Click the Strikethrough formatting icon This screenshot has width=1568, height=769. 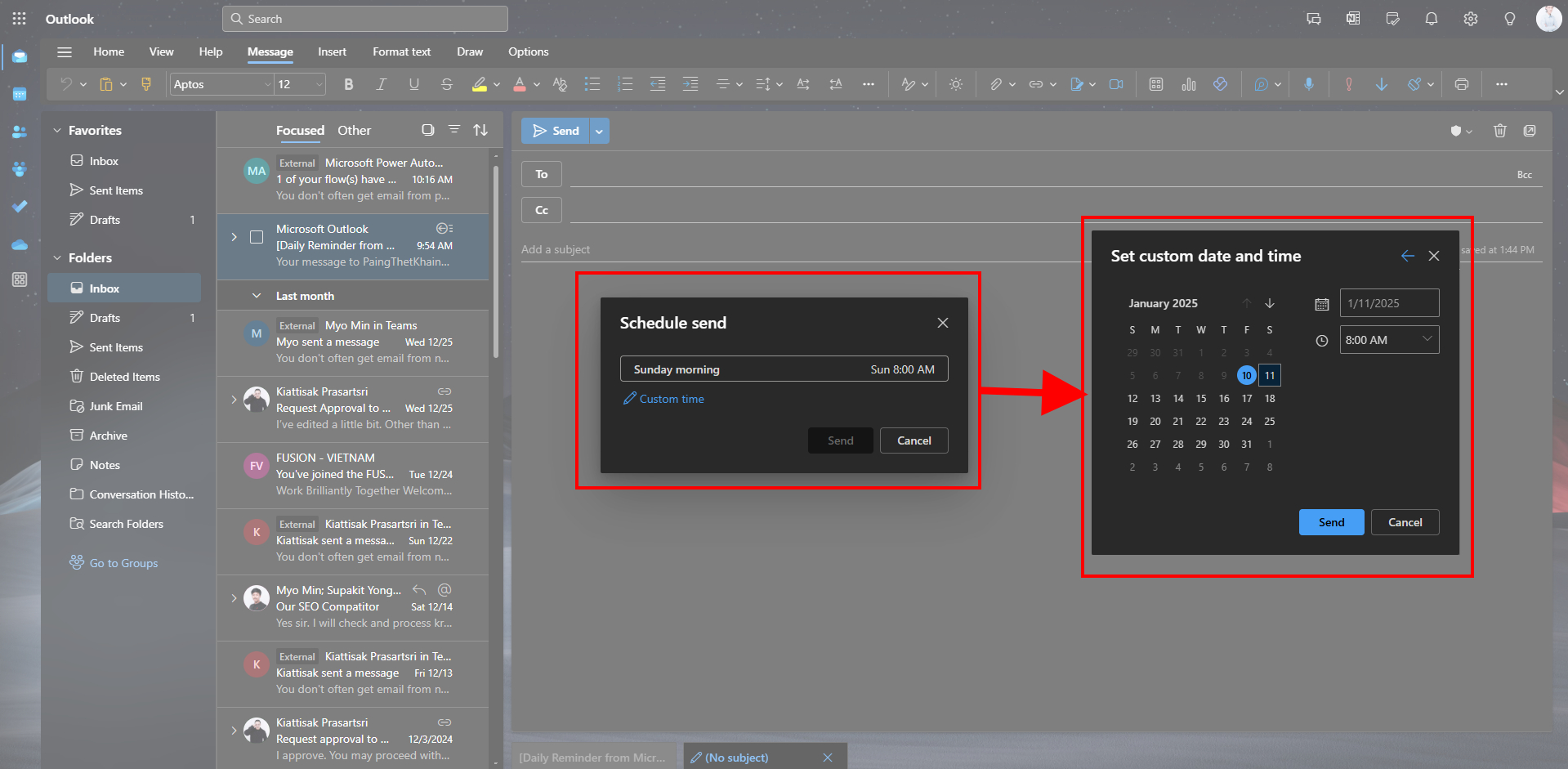pyautogui.click(x=446, y=84)
